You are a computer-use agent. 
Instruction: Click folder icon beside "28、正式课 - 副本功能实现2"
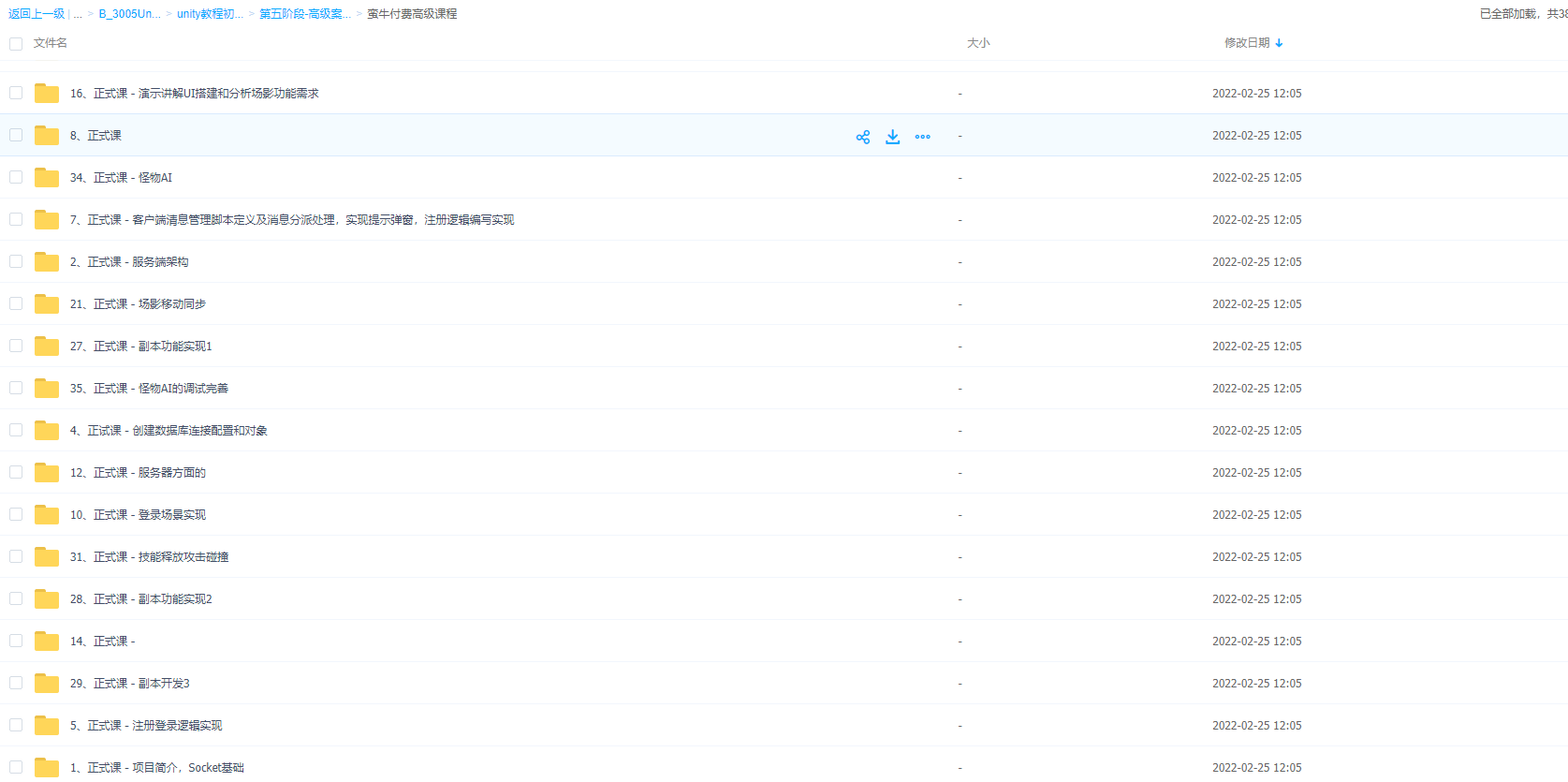click(47, 598)
